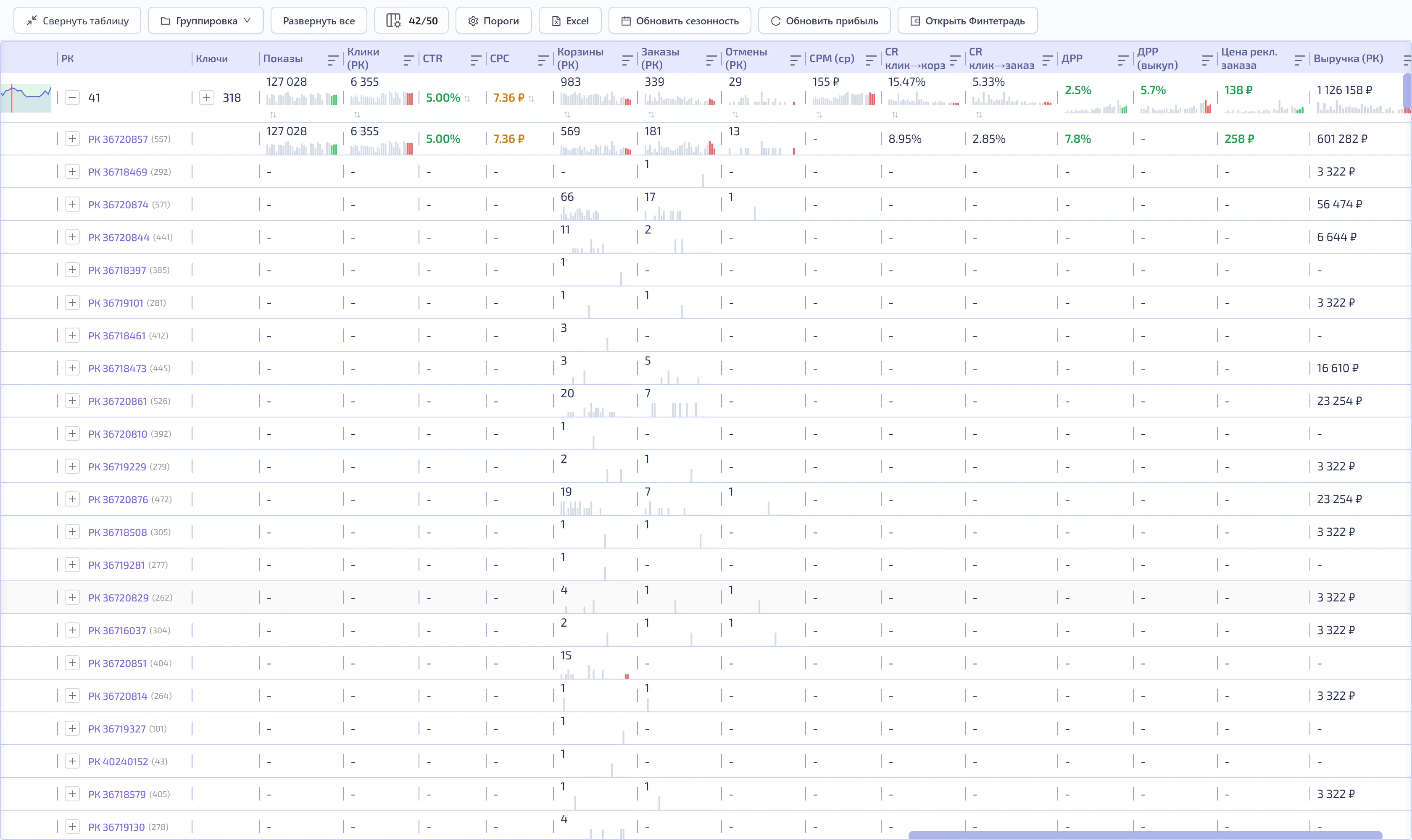This screenshot has width=1412, height=840.
Task: Expand the row РК 36720876
Action: tap(72, 499)
